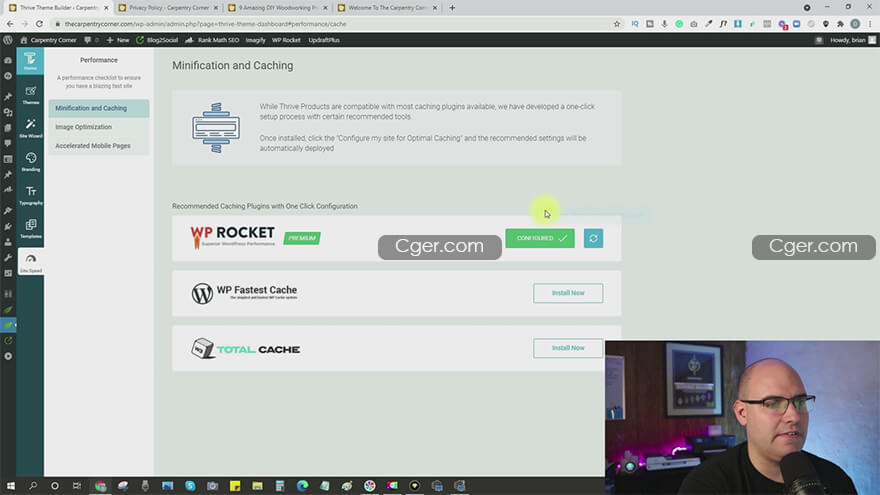880x495 pixels.
Task: Open the Thrive Home dashboard icon
Action: (30, 61)
